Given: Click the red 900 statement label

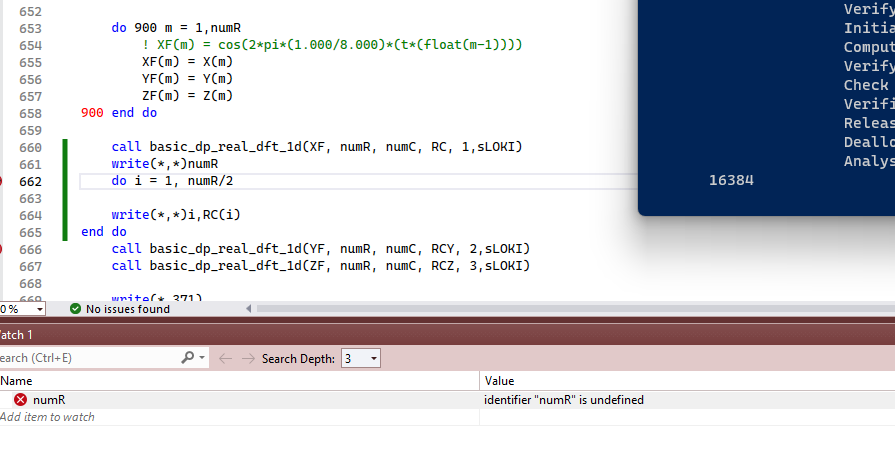Looking at the screenshot, I should pyautogui.click(x=92, y=113).
